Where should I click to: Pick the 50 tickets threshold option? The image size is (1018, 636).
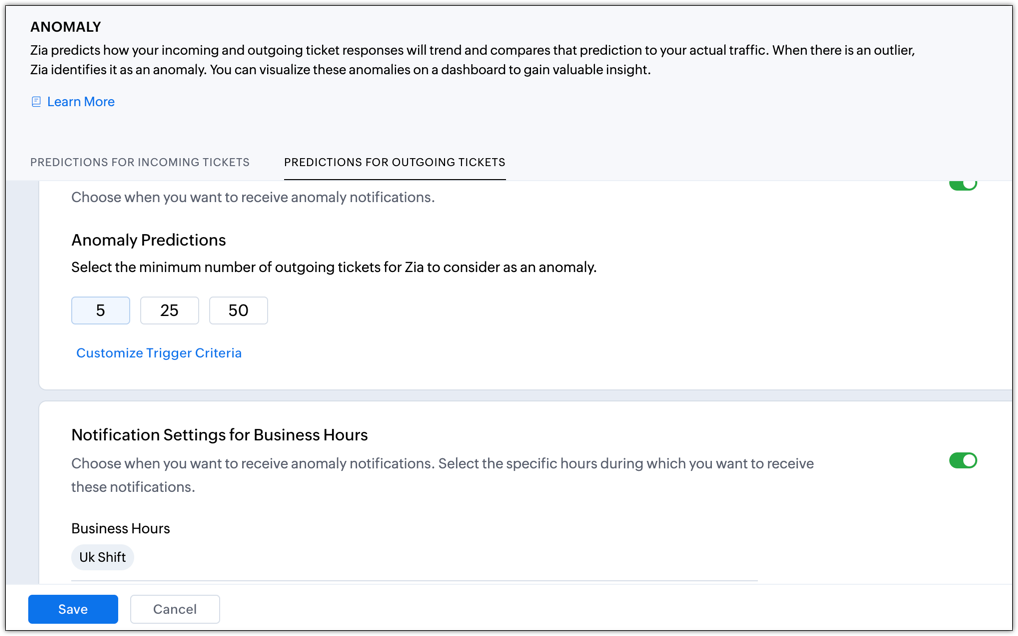coord(238,310)
